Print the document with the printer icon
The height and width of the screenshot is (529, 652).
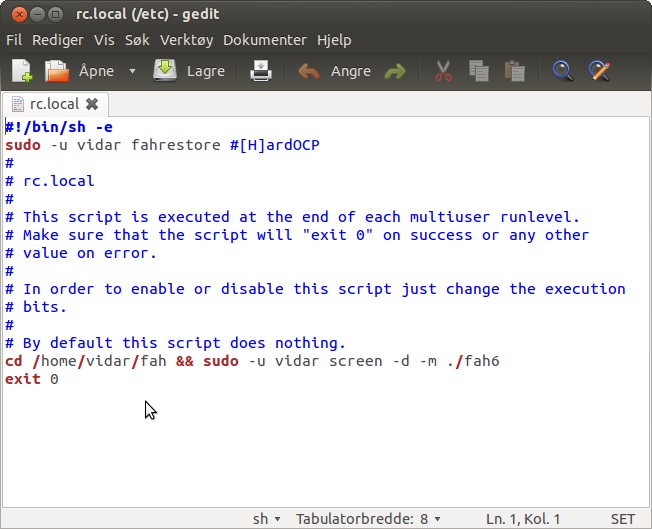pyautogui.click(x=261, y=71)
